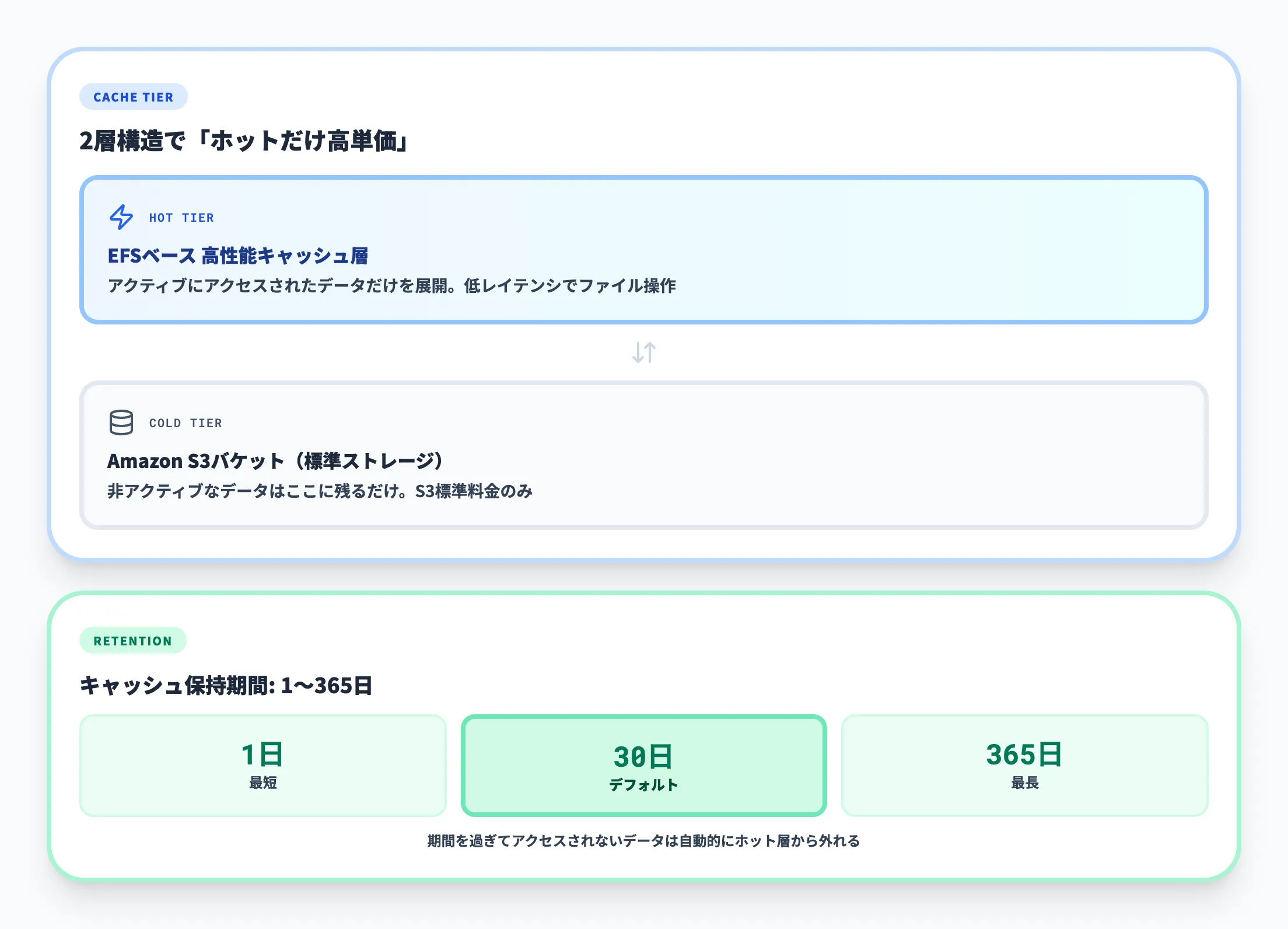Click the blue lightning symbol in the EFS card

121,218
